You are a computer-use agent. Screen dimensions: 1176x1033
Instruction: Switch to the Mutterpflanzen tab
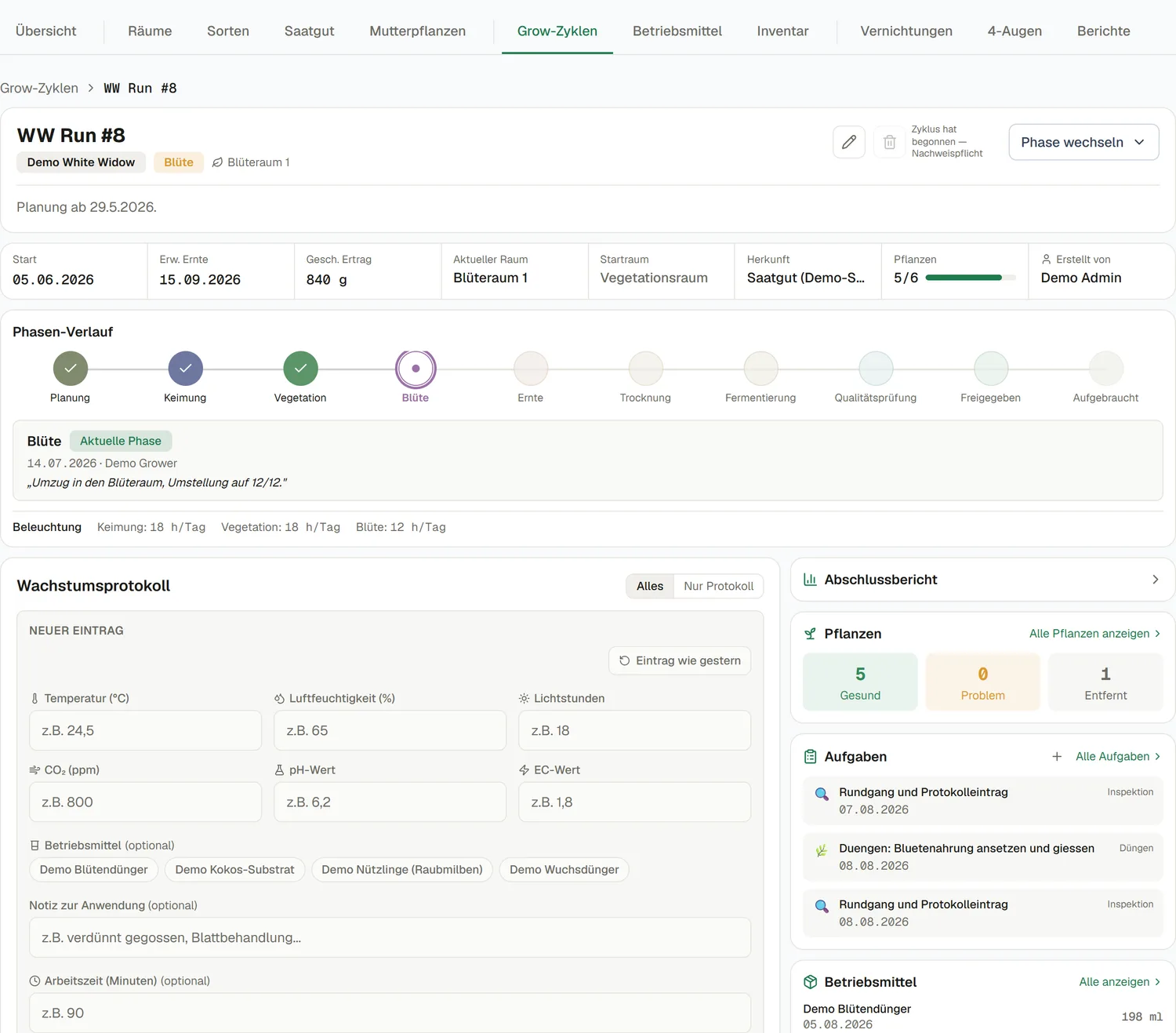tap(418, 31)
